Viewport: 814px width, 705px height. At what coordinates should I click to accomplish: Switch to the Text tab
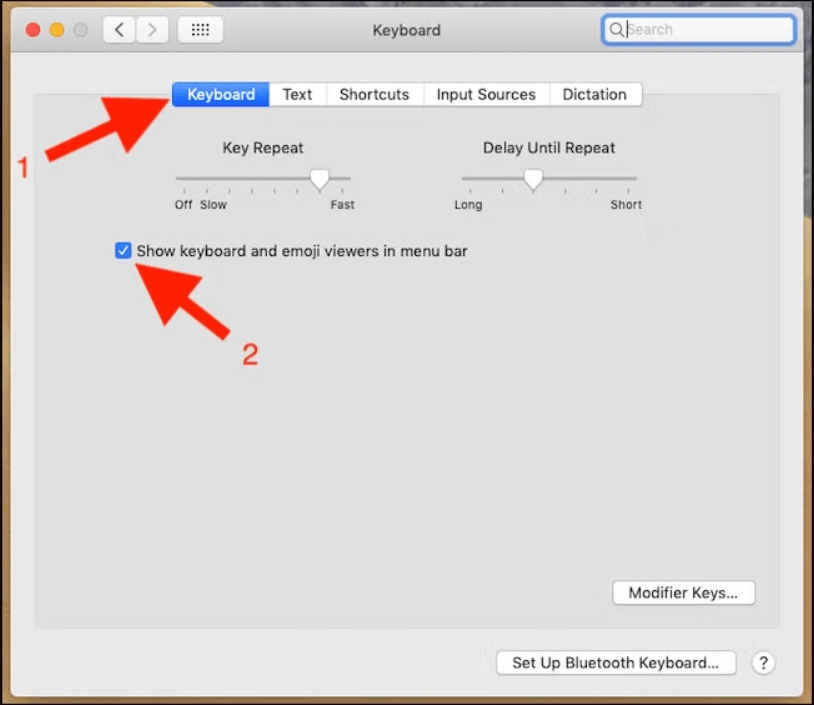297,94
